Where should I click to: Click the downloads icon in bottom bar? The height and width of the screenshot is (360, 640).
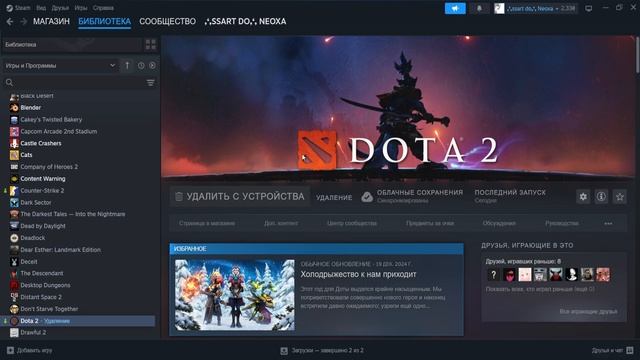284,350
